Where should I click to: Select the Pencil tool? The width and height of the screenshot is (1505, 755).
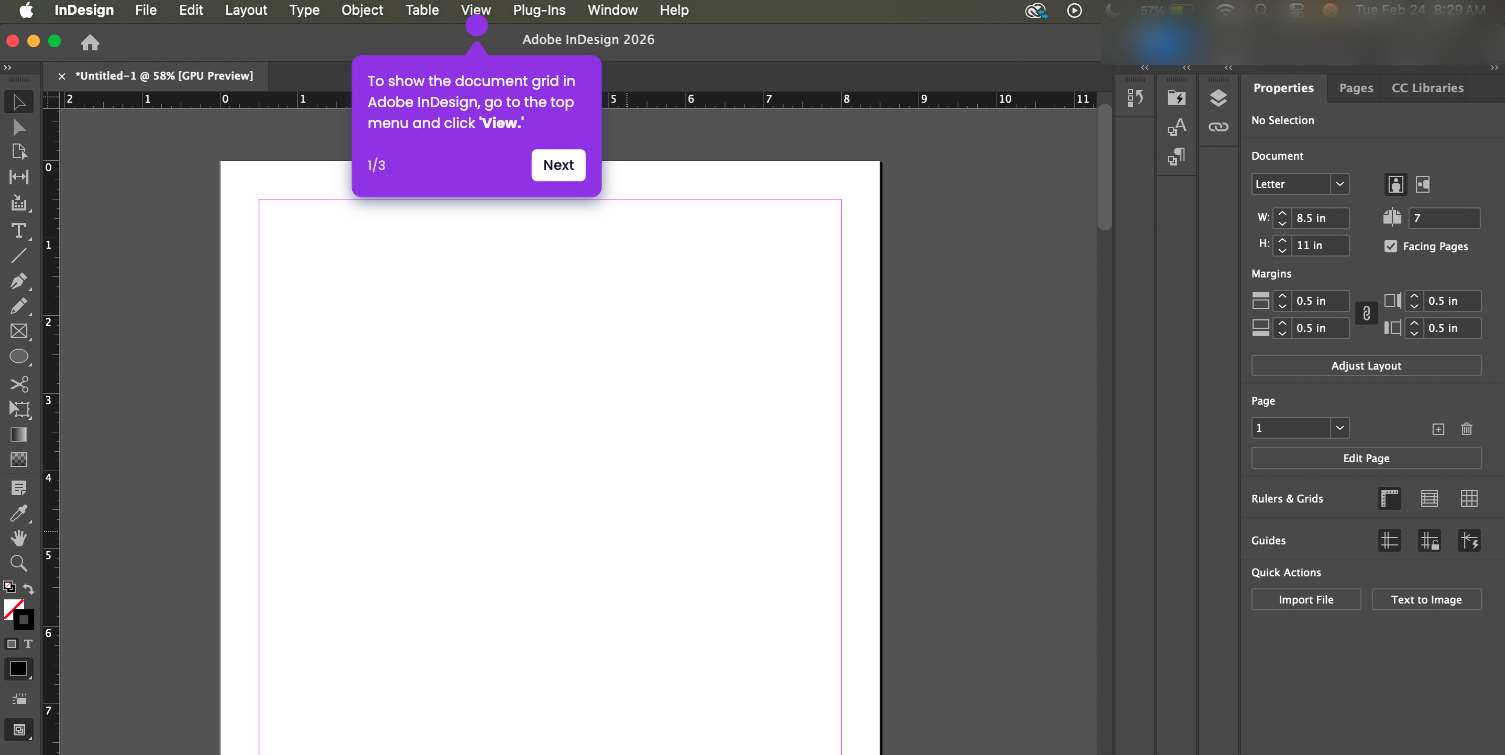[19, 306]
